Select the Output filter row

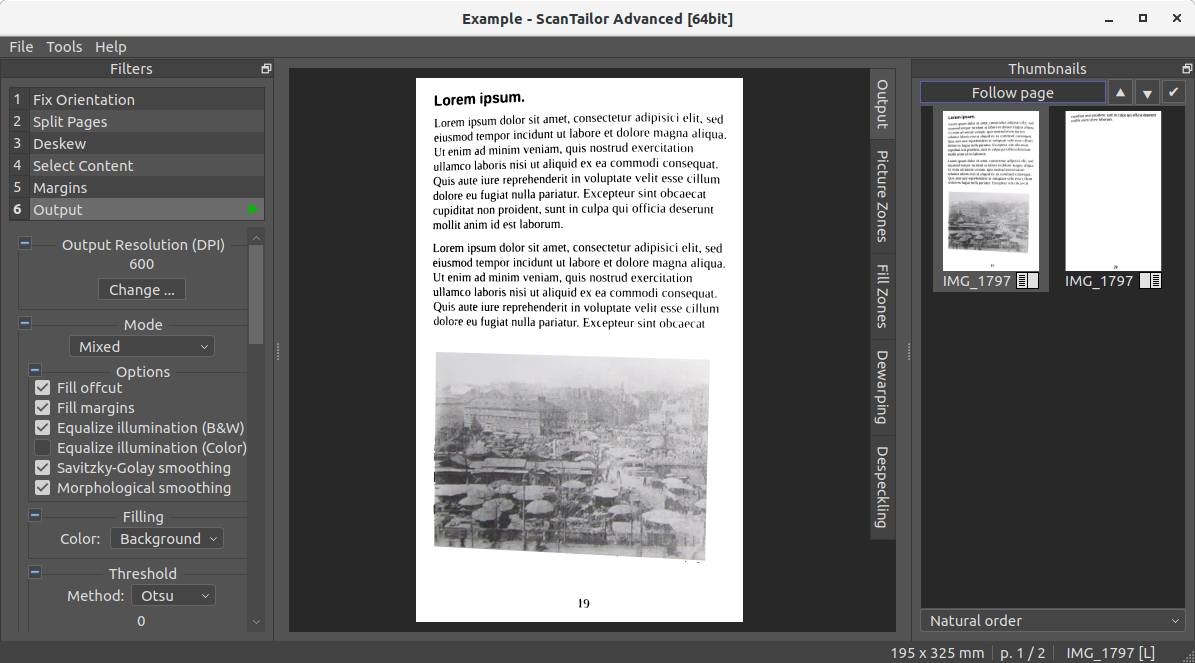pyautogui.click(x=137, y=210)
